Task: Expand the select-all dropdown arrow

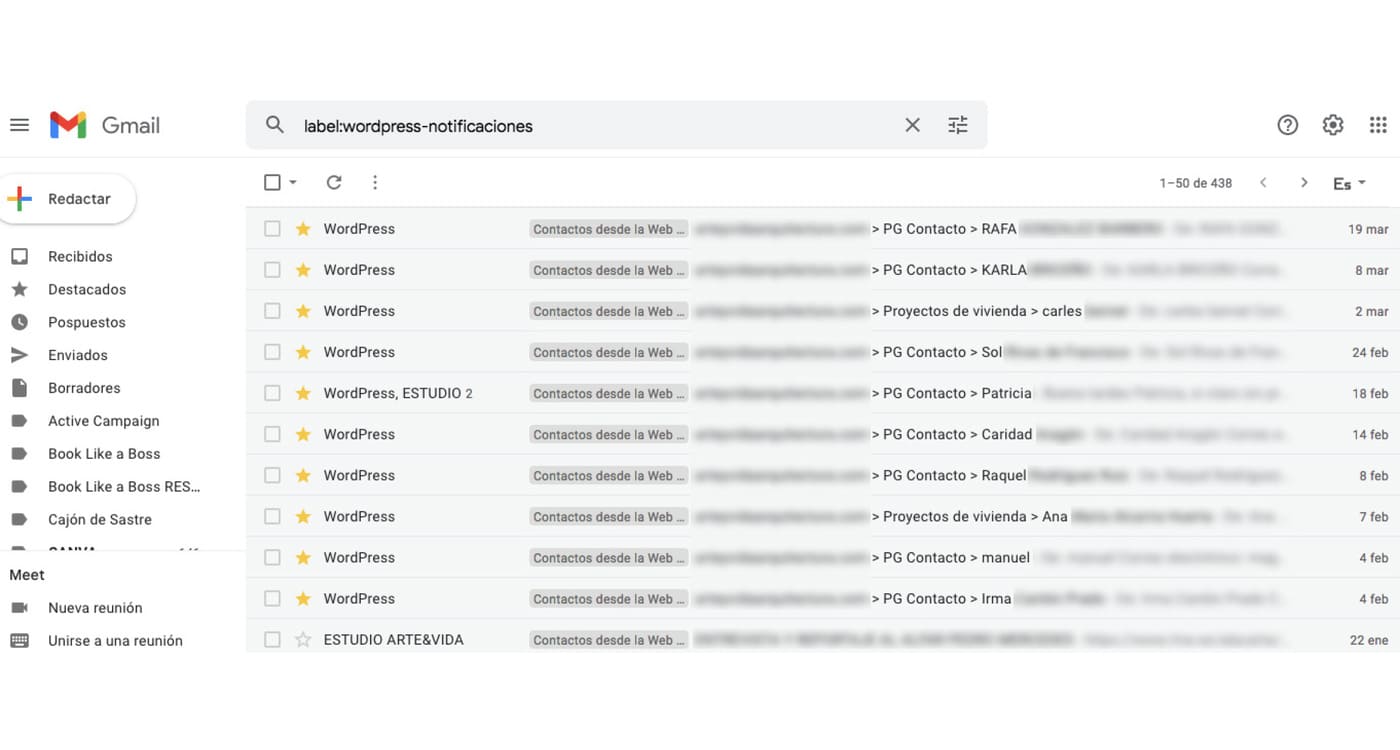Action: tap(293, 182)
